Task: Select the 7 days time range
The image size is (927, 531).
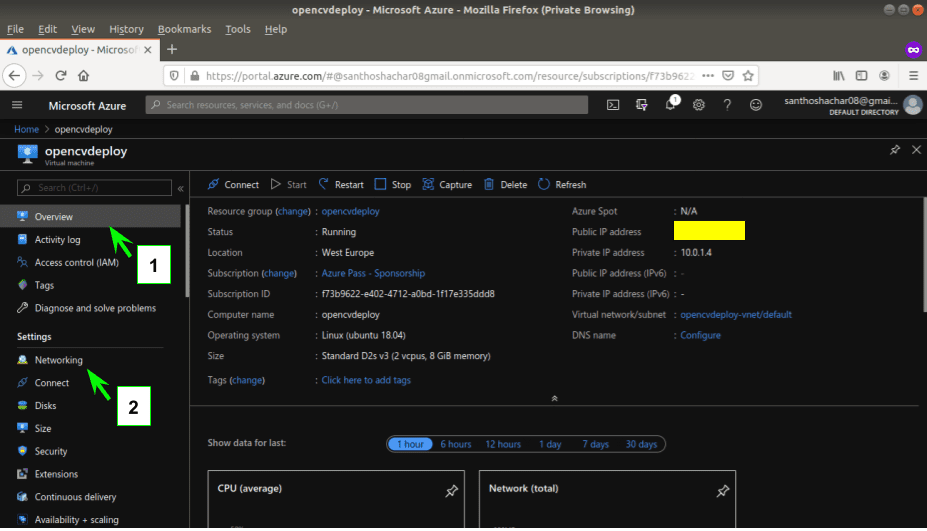Action: (x=595, y=444)
